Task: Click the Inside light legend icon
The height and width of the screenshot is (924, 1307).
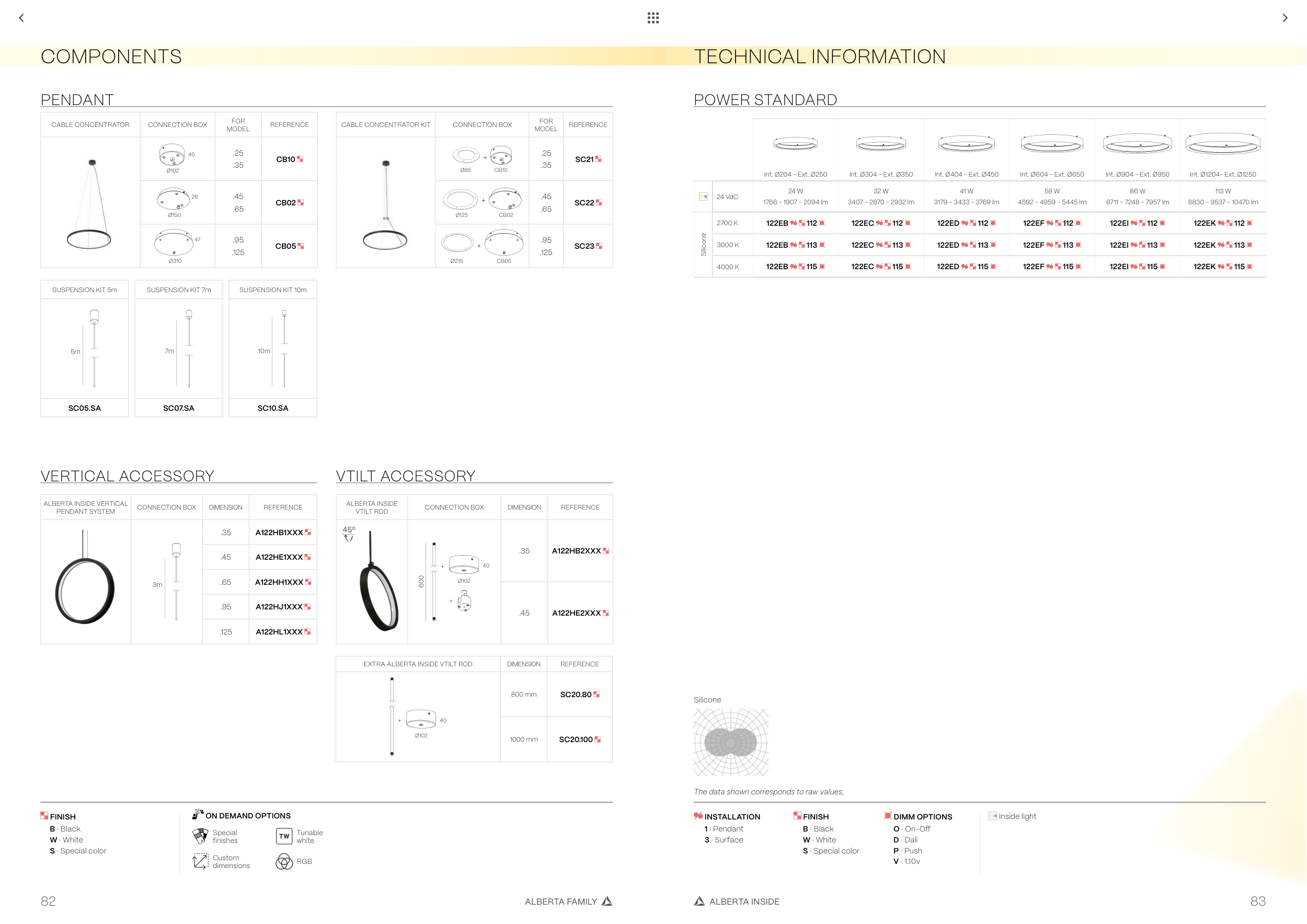Action: pos(993,816)
